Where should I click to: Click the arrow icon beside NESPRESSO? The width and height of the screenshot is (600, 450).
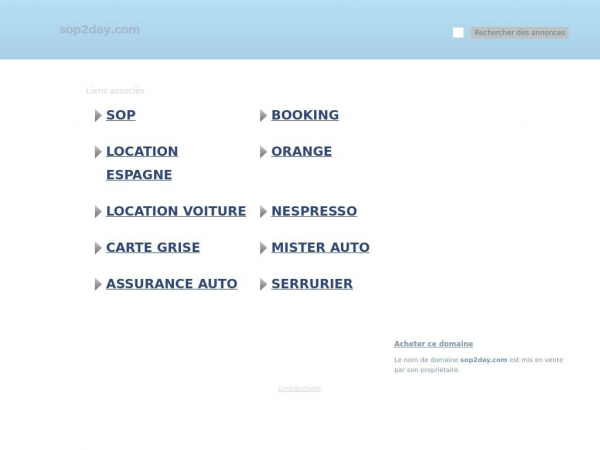[263, 212]
